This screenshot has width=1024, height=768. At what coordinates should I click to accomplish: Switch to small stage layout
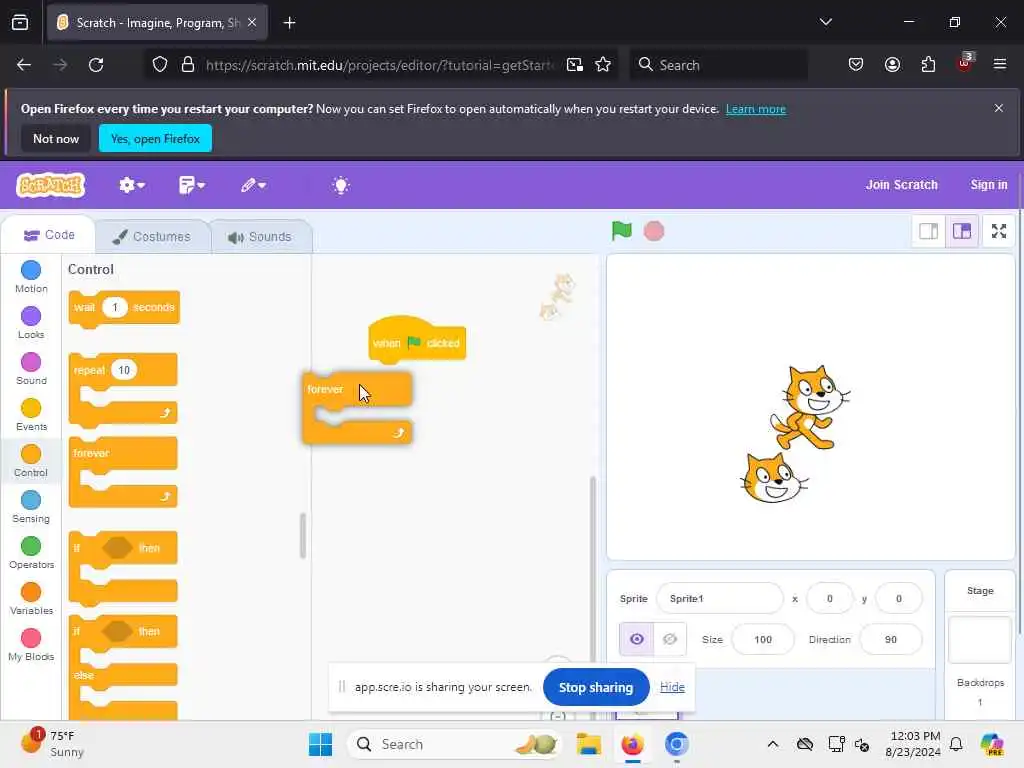(x=928, y=231)
